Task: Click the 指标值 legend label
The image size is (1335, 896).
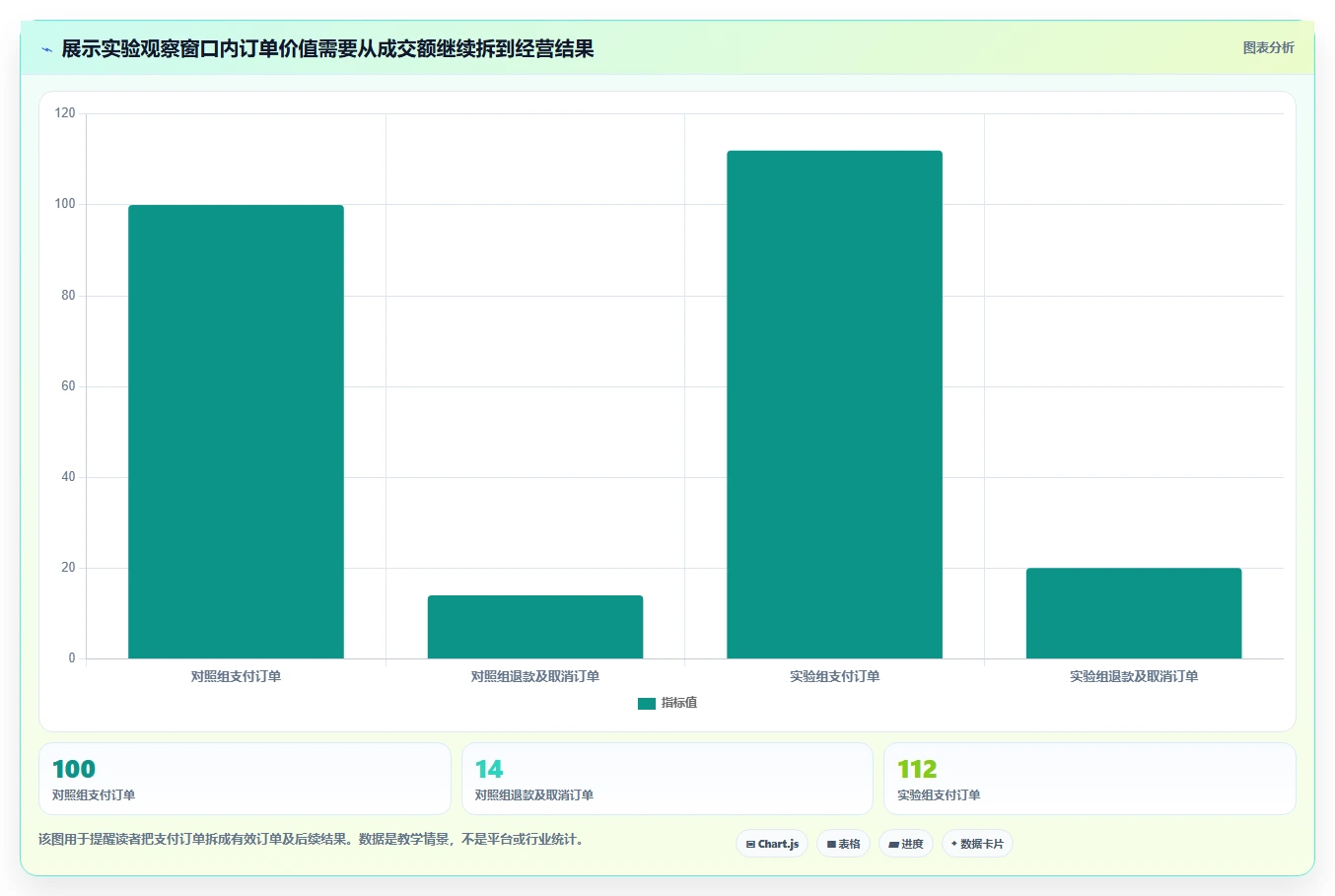Action: (x=679, y=703)
